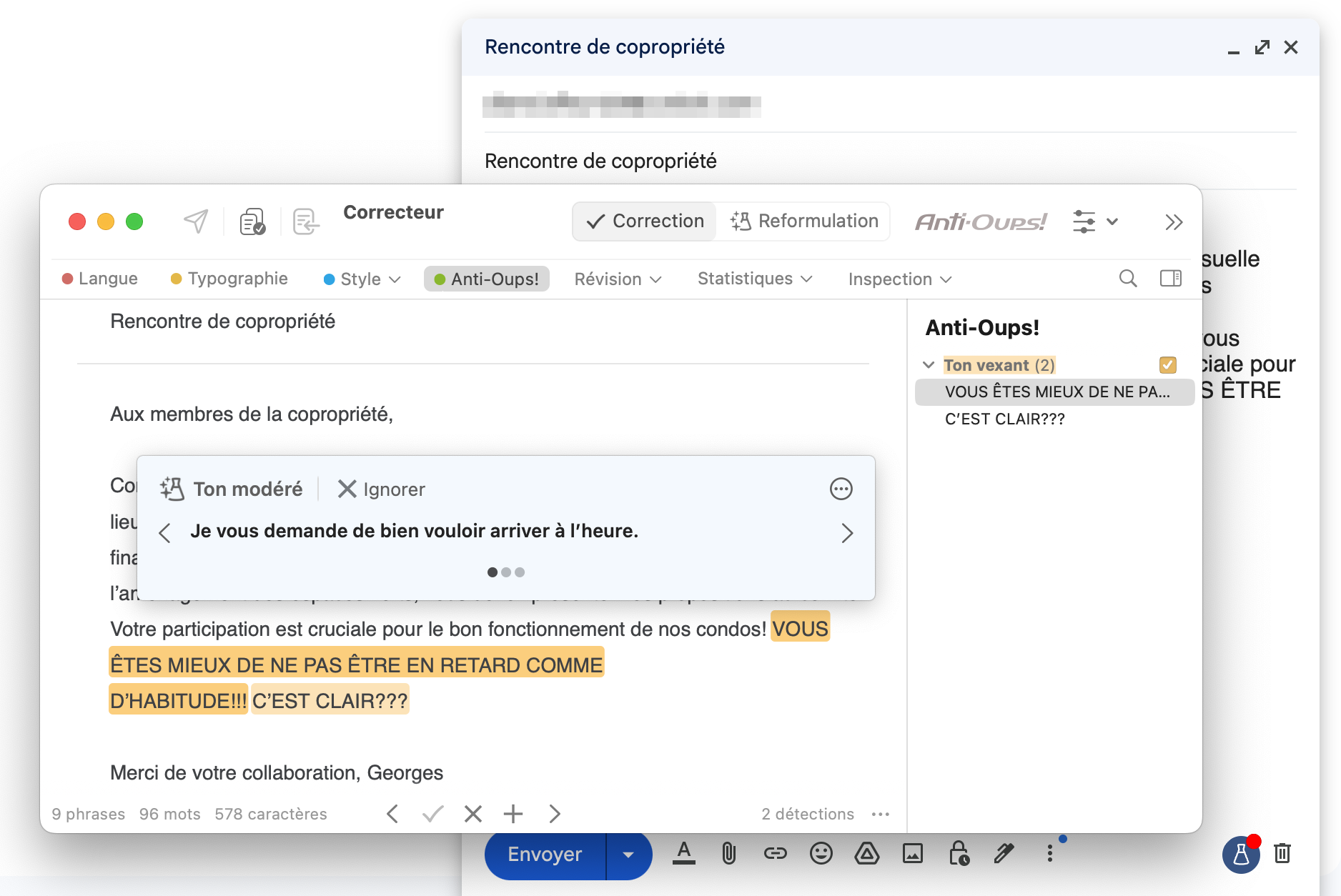Open the settings sliders dropdown
This screenshot has width=1341, height=896.
(x=1094, y=221)
